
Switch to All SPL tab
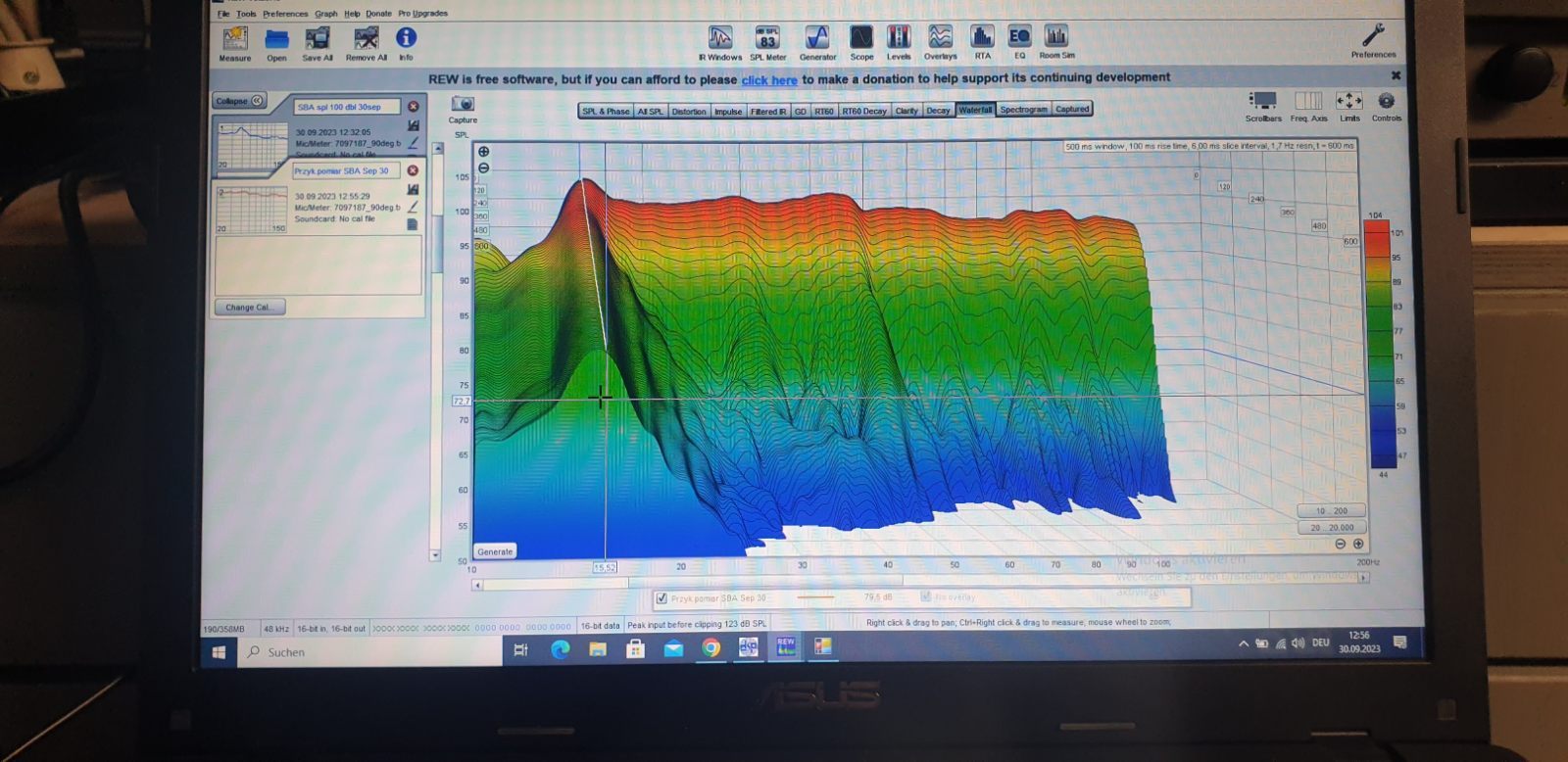[650, 111]
